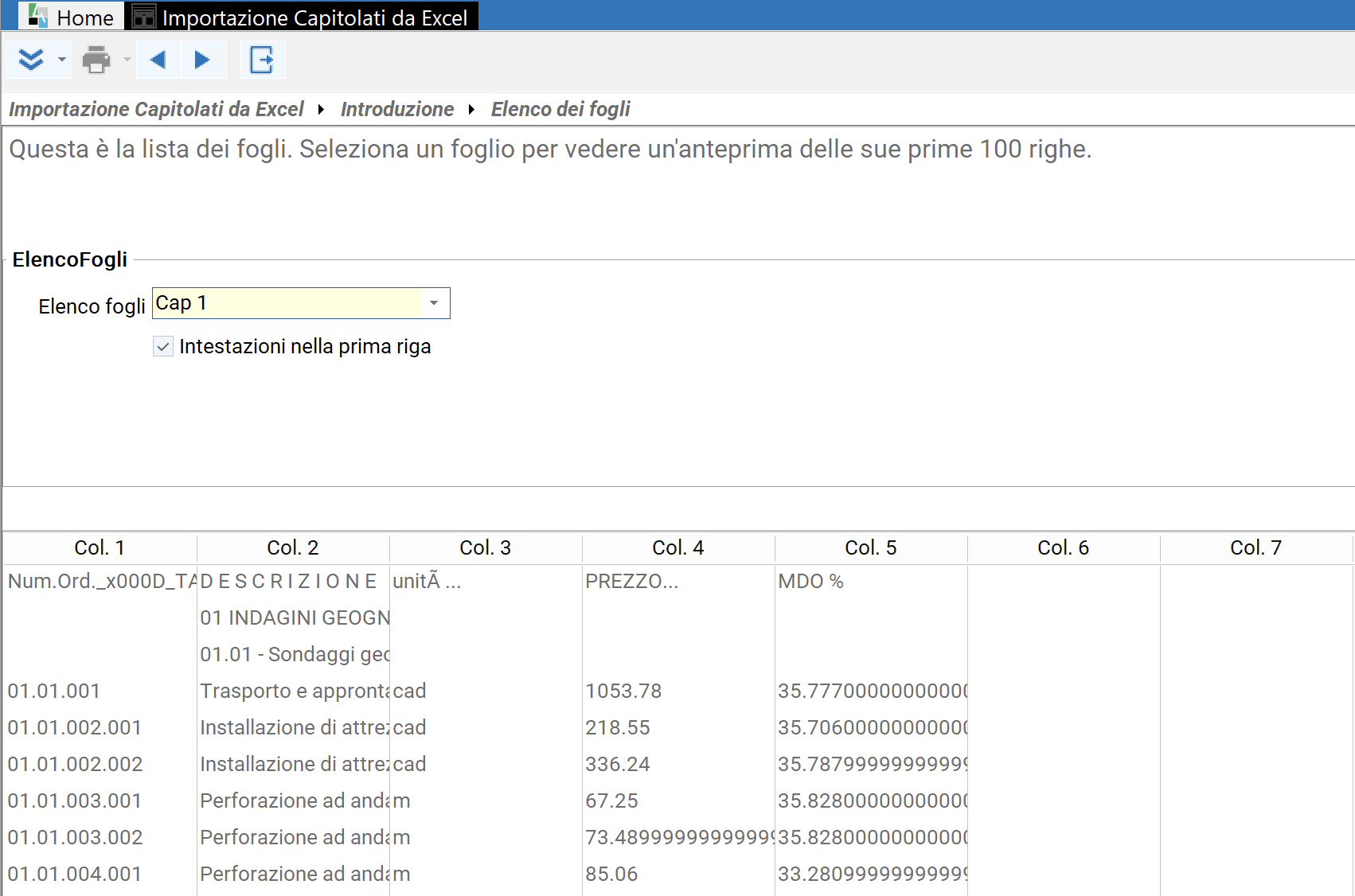
Task: Go forward with the right arrow button
Action: point(202,60)
